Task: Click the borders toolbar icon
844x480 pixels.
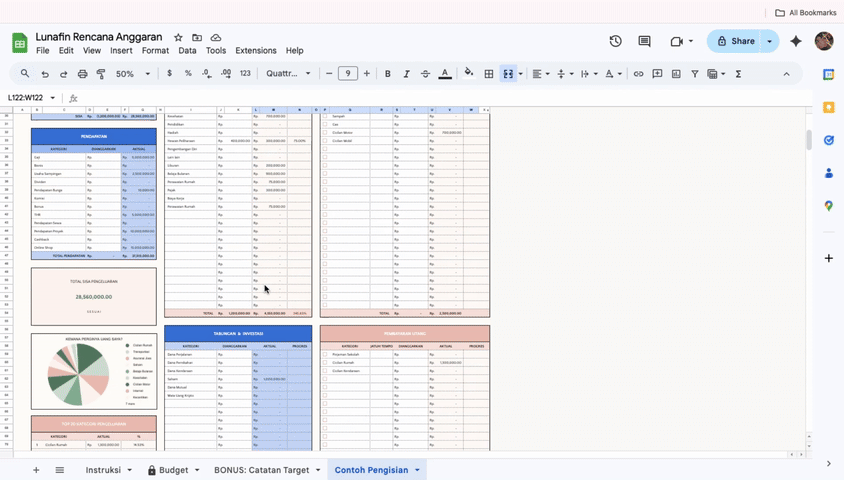Action: tap(489, 74)
